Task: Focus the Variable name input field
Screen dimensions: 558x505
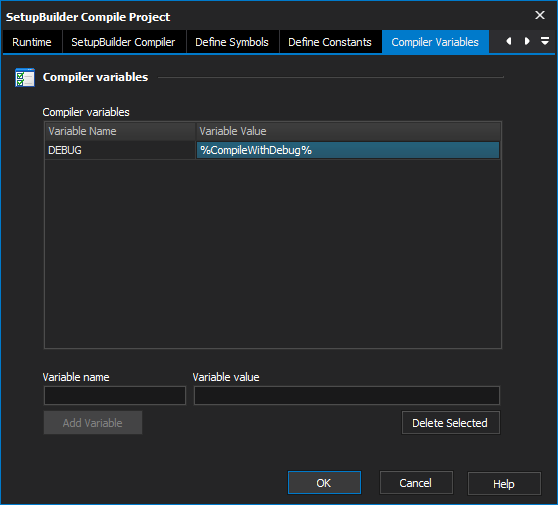Action: click(x=115, y=395)
